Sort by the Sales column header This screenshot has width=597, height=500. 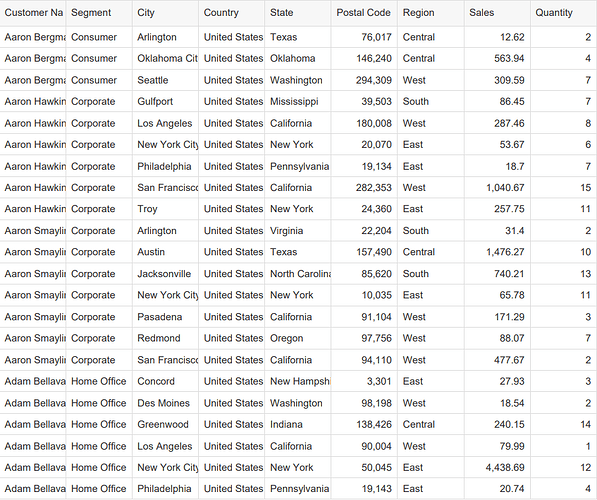point(497,13)
